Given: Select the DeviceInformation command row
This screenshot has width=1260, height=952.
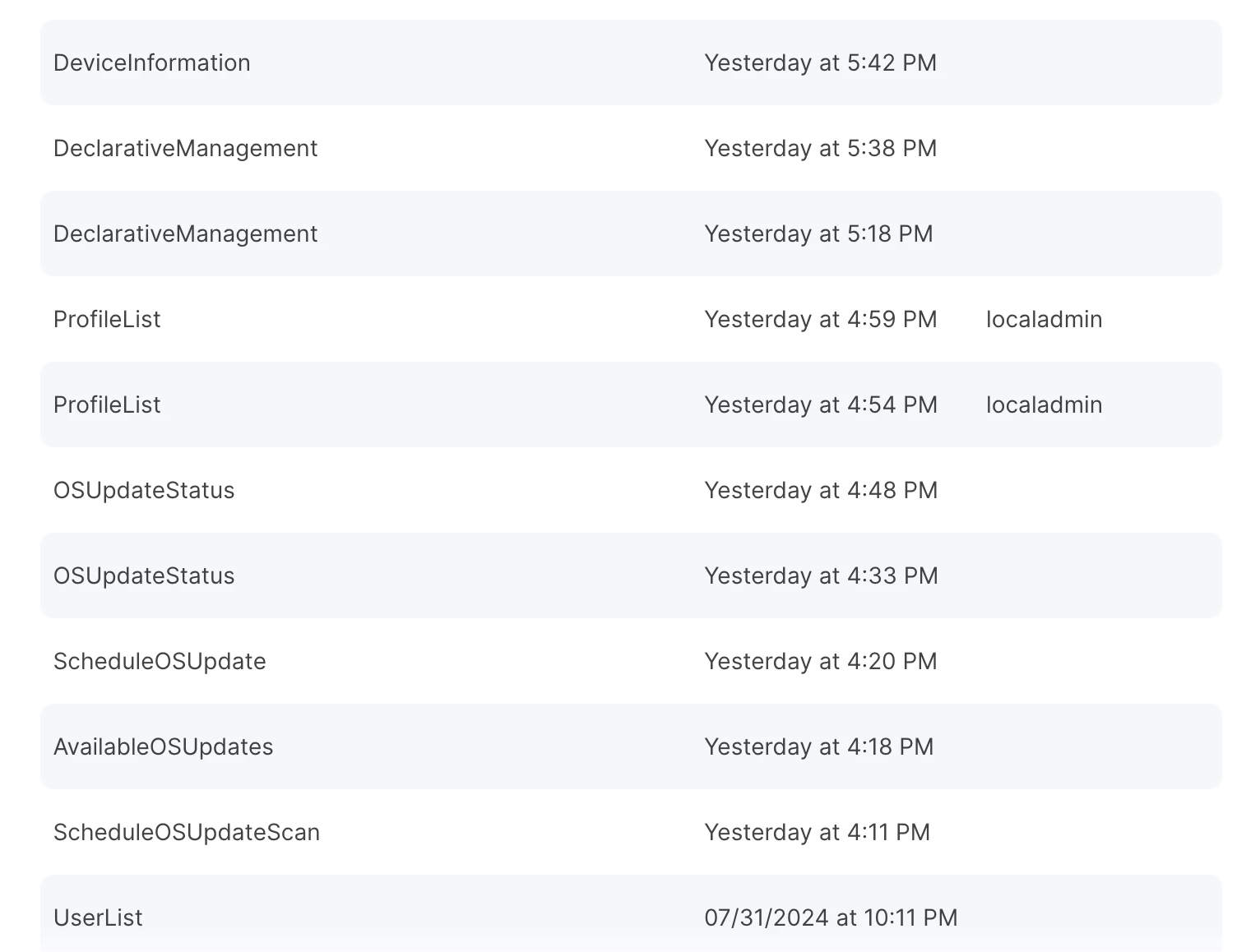Looking at the screenshot, I should 631,62.
